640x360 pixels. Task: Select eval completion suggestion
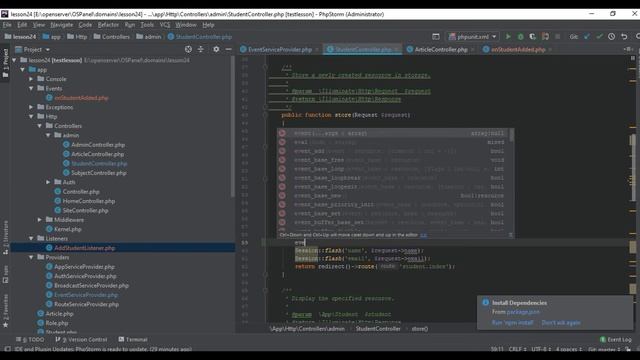(396, 142)
